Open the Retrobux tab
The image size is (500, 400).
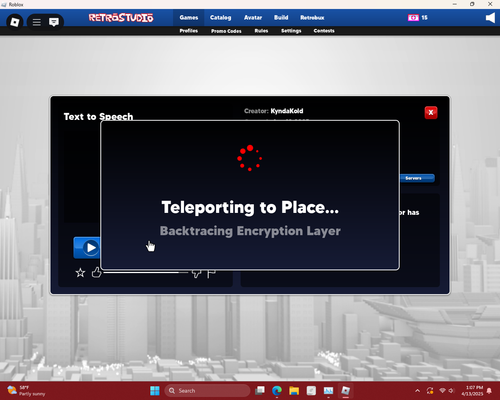pos(312,18)
